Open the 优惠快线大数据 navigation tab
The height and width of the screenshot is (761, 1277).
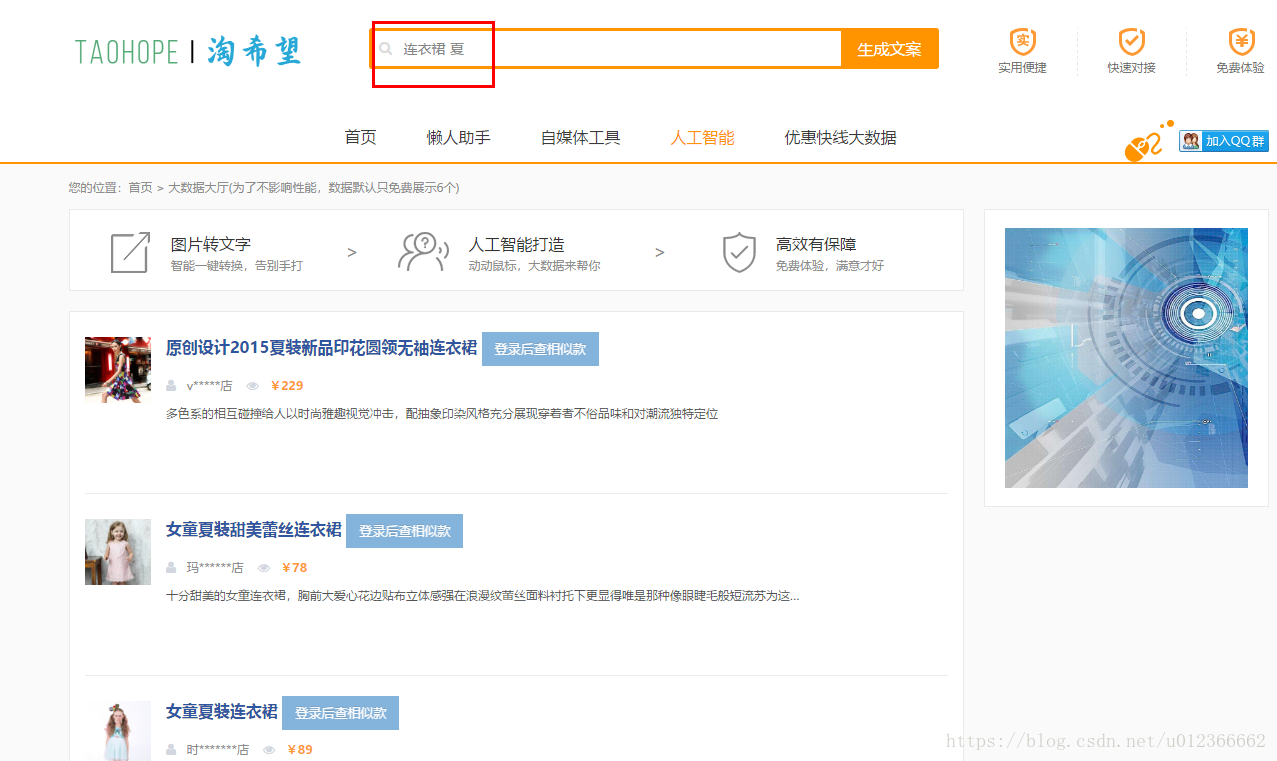coord(840,137)
